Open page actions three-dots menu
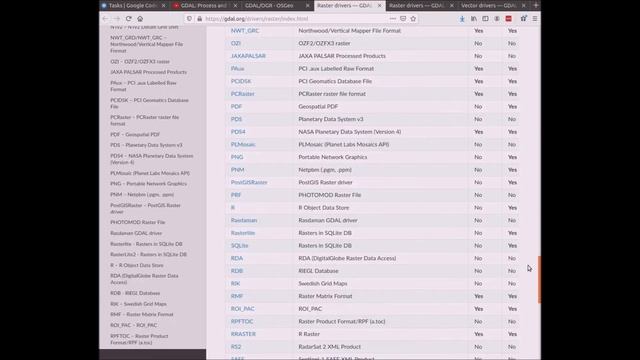The height and width of the screenshot is (360, 640). (392, 19)
